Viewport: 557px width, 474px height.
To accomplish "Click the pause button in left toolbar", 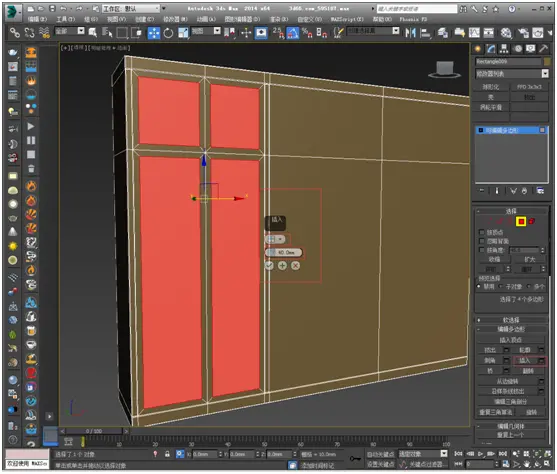I will (31, 140).
